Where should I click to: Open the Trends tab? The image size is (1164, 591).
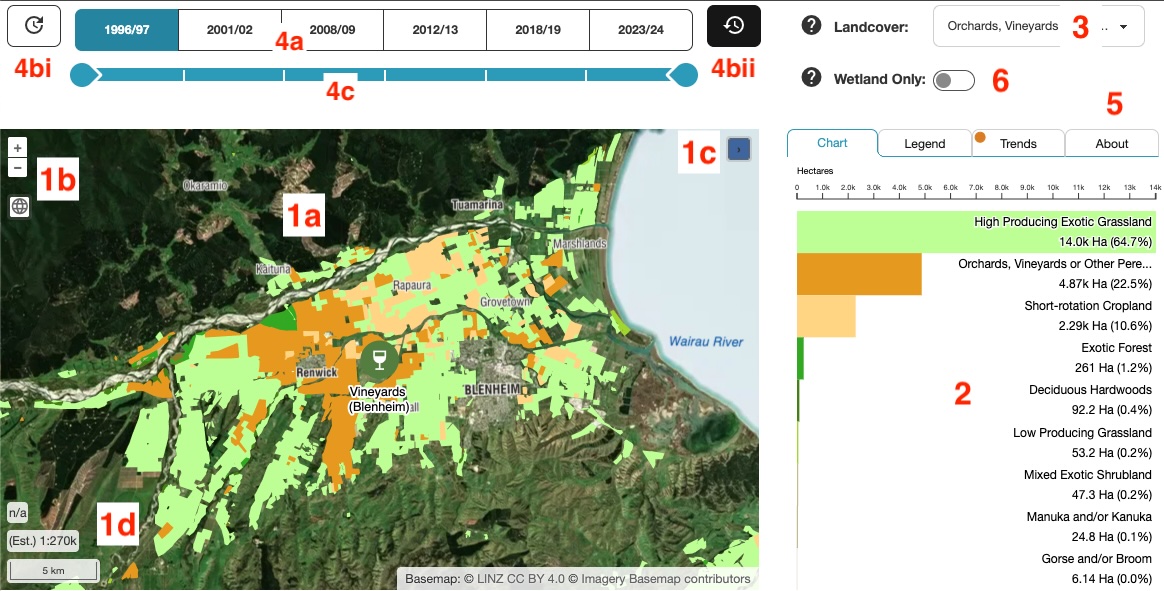pos(1018,144)
